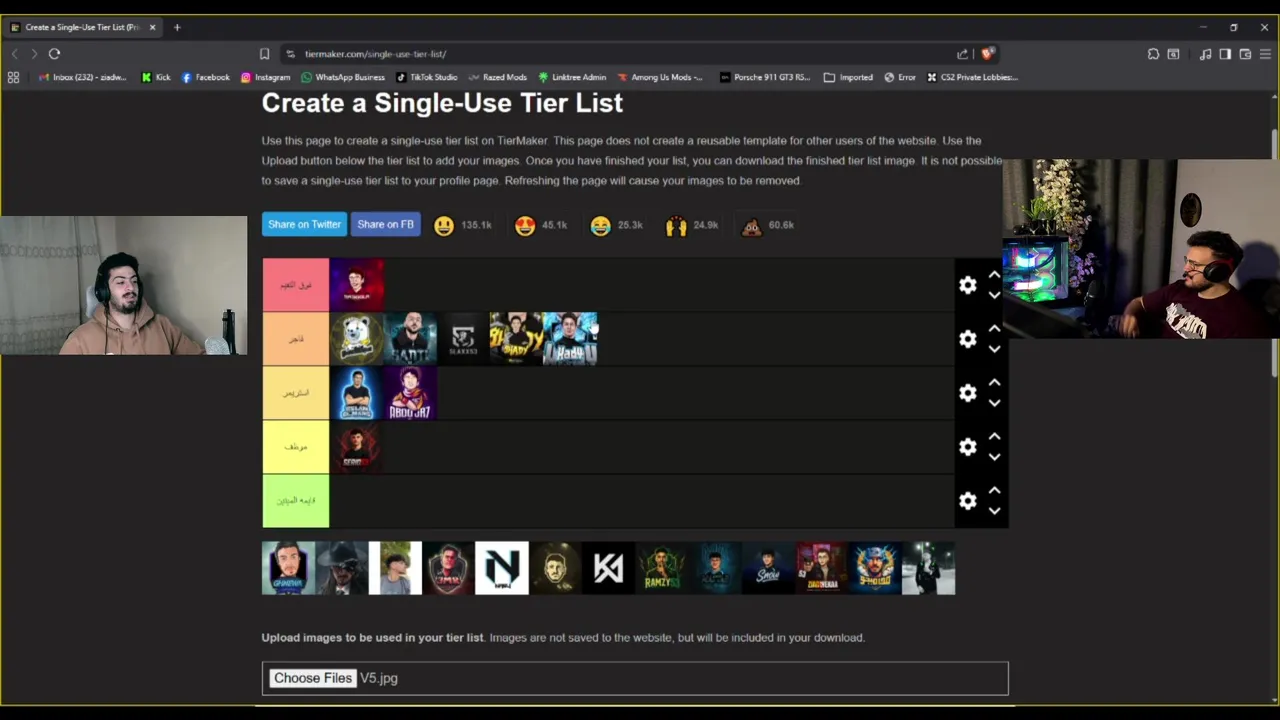Select the KA logo image in pool
The width and height of the screenshot is (1280, 720).
608,568
